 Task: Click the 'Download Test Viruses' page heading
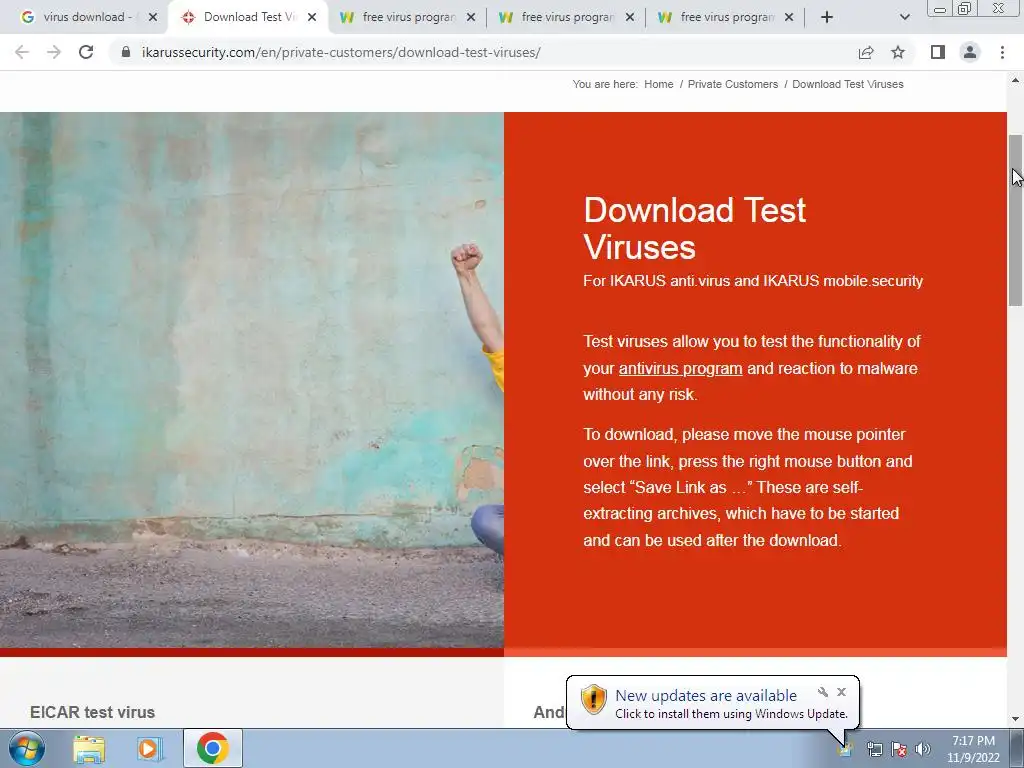coord(695,229)
